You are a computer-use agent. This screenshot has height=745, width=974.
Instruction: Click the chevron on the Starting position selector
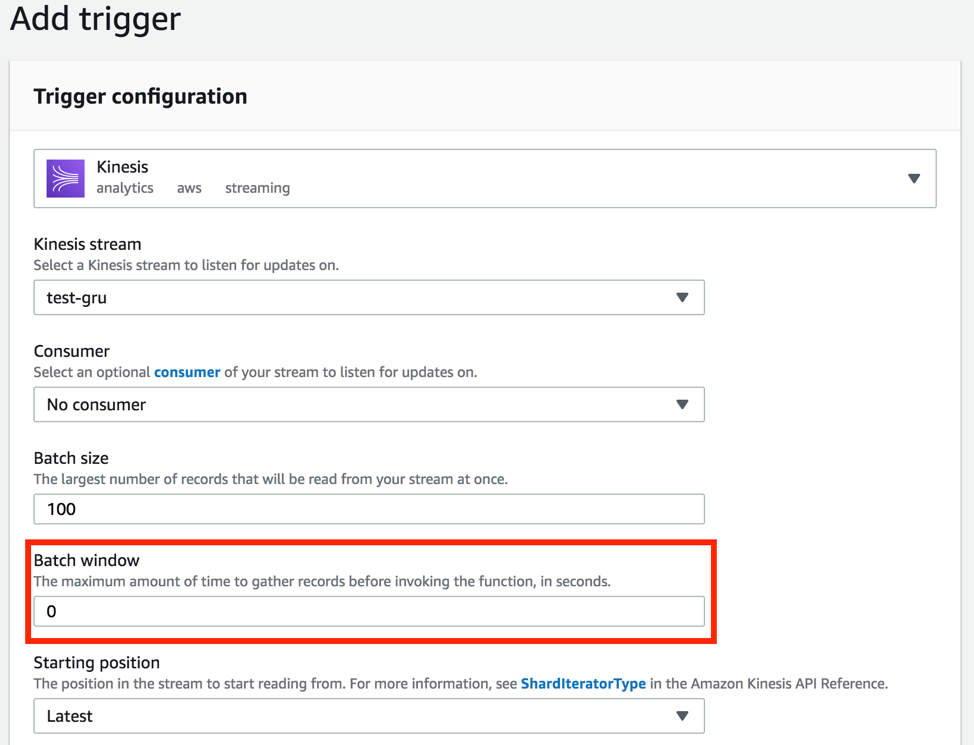tap(683, 716)
